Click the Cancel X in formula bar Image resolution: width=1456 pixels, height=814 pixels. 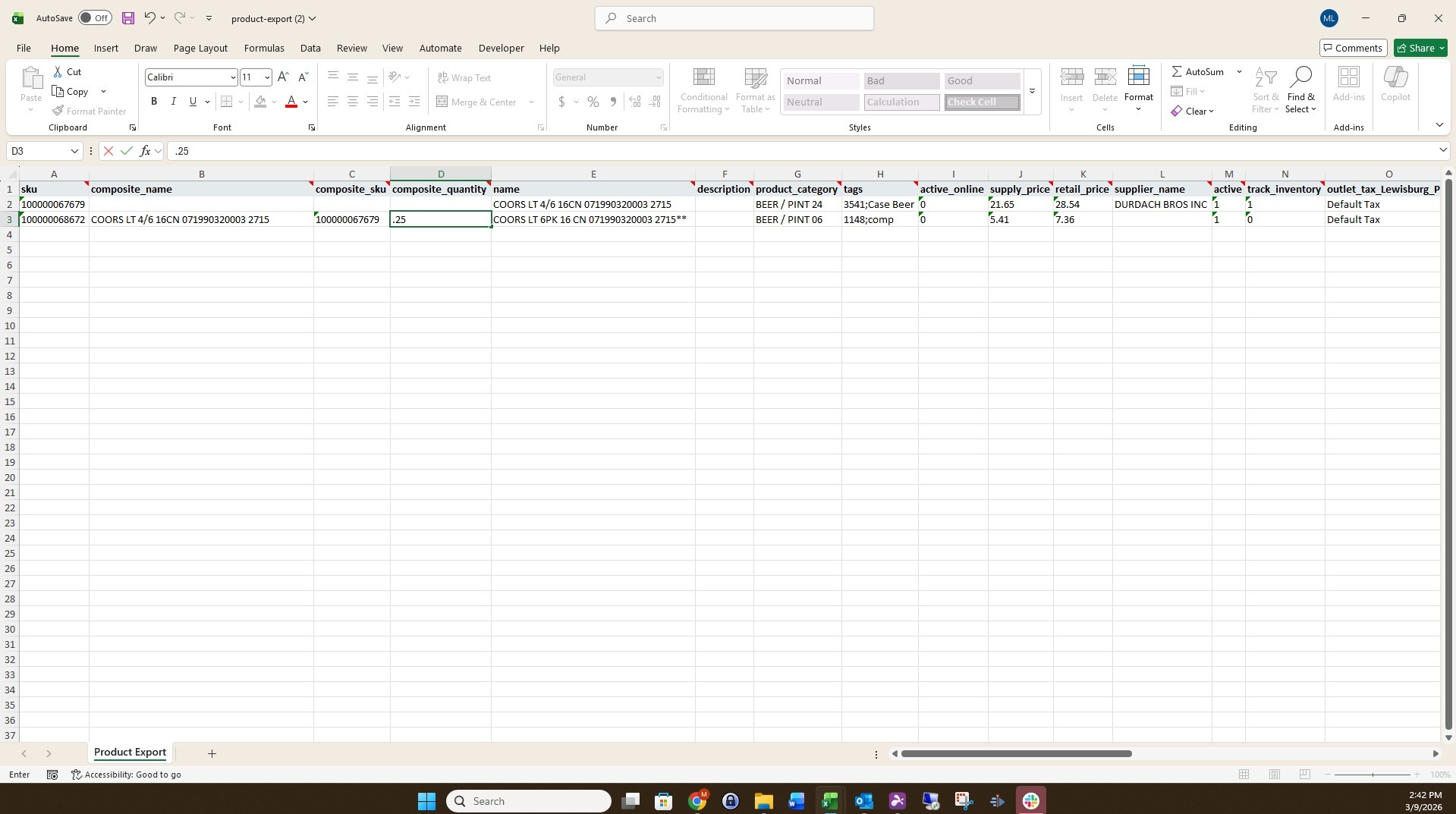[x=108, y=151]
